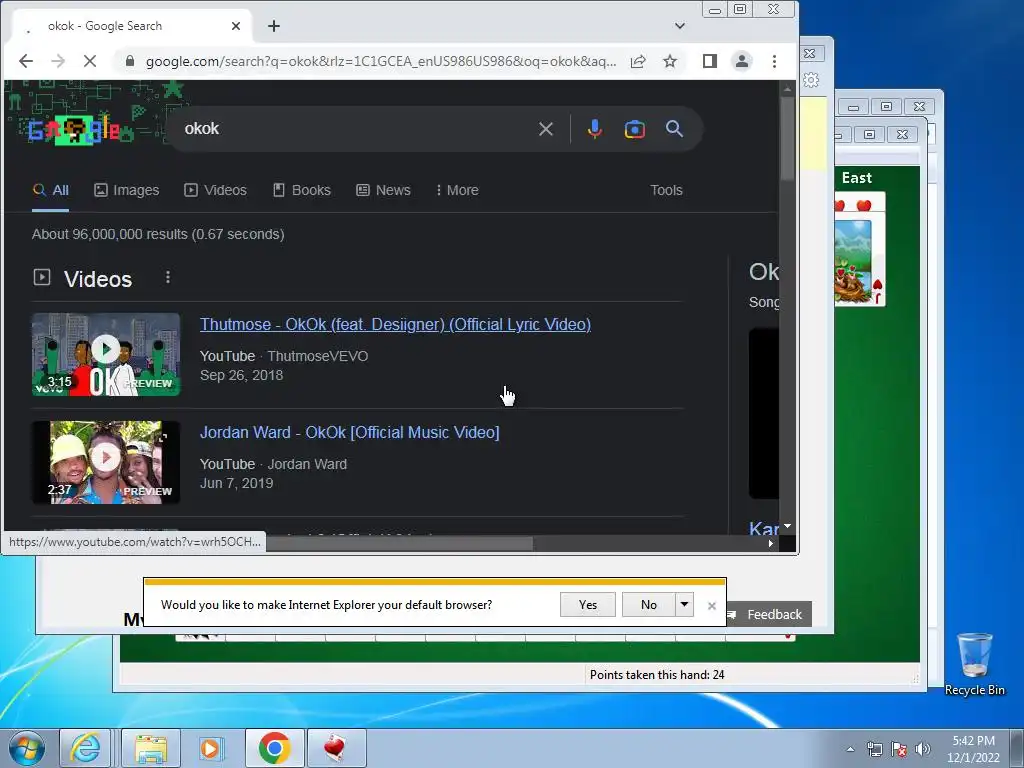Open a new Chrome tab with plus button
This screenshot has width=1024, height=768.
click(274, 26)
